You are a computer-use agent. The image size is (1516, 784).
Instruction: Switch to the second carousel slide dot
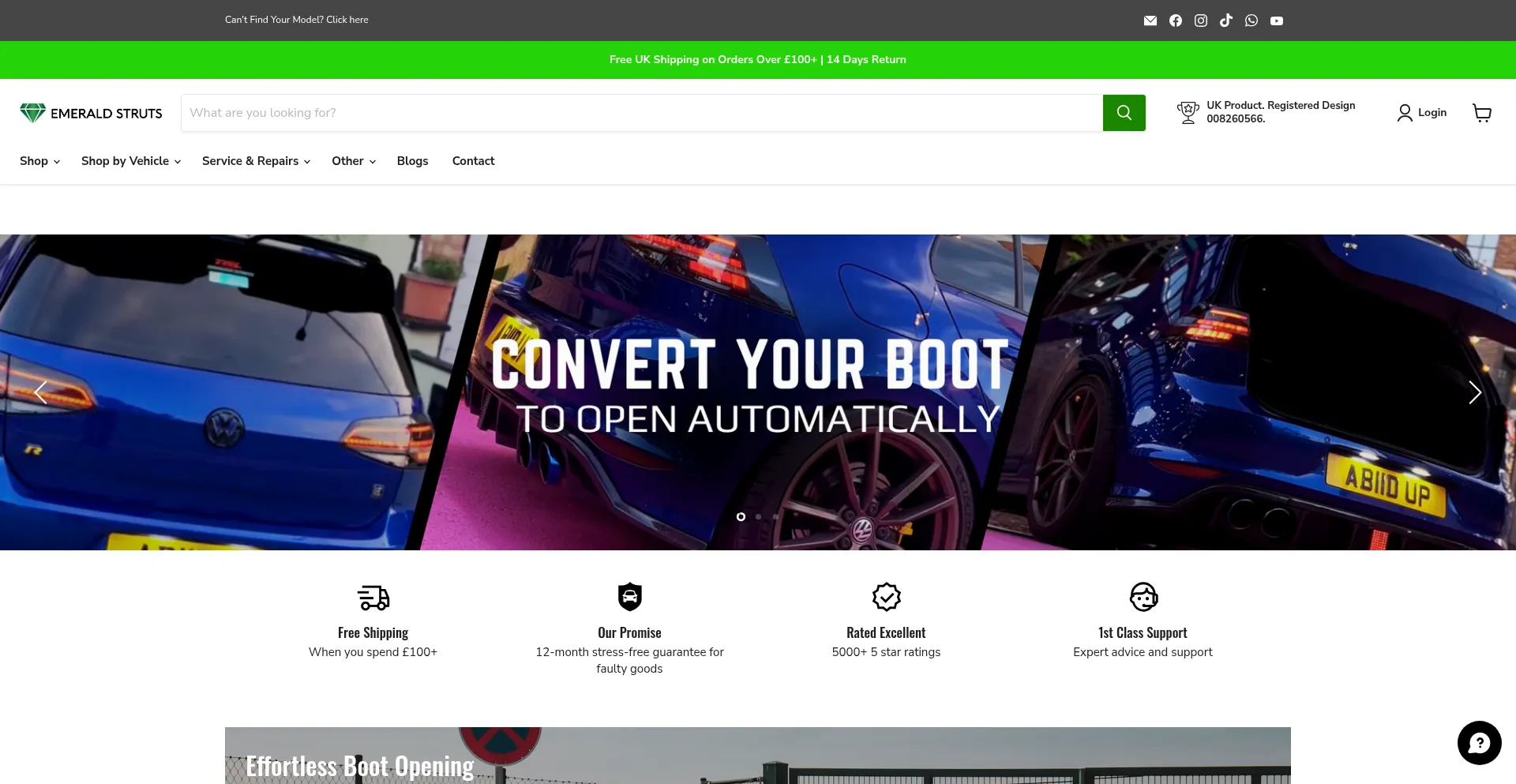coord(758,517)
